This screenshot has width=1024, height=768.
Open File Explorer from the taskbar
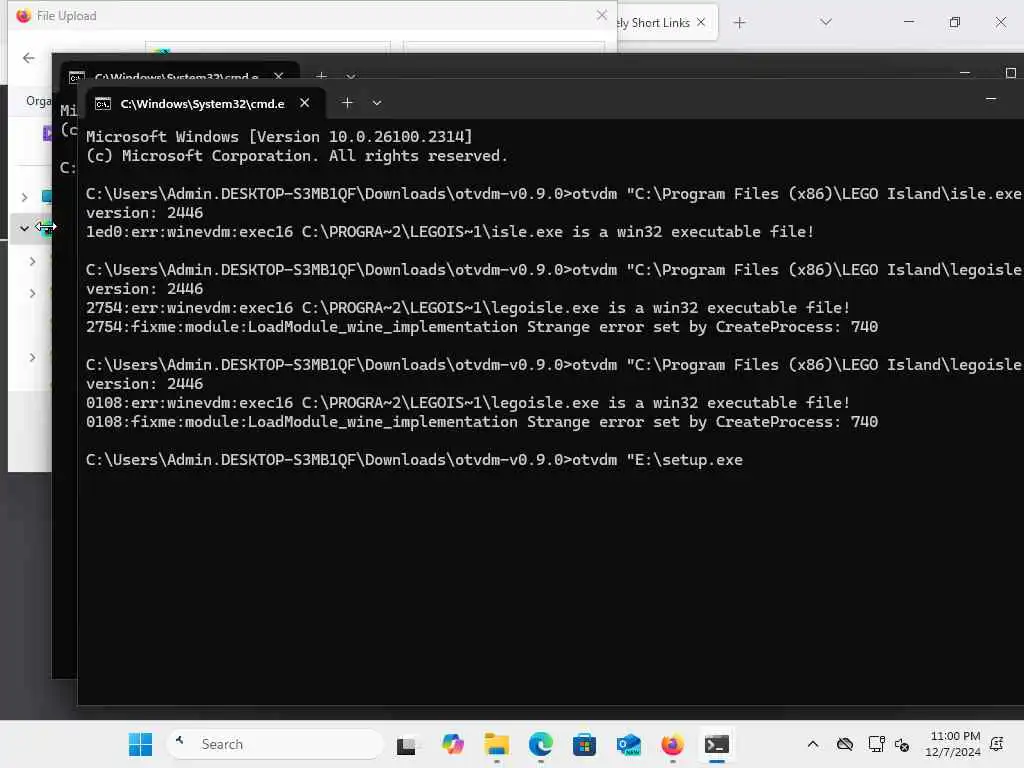click(496, 744)
